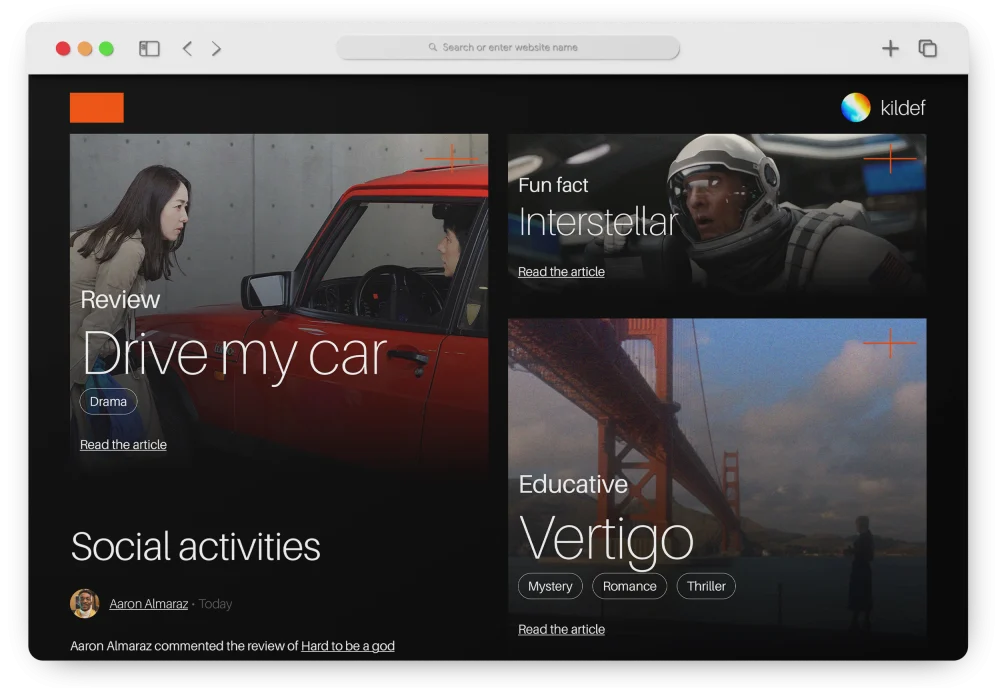Screen dimensions: 1000x688
Task: Open the Interstellar title
Action: click(x=598, y=222)
